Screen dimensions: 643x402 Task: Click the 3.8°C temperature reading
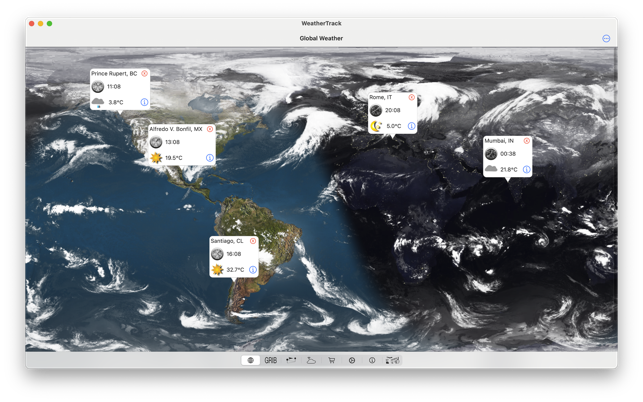tap(116, 103)
